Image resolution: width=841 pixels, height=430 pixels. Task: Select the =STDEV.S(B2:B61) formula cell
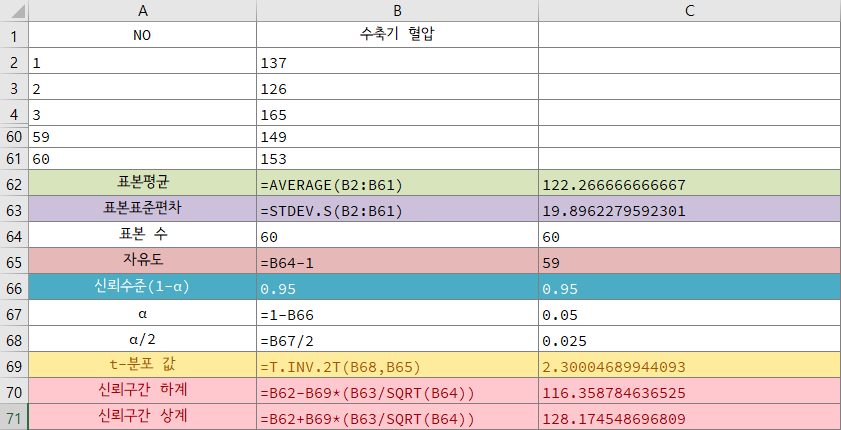click(397, 209)
